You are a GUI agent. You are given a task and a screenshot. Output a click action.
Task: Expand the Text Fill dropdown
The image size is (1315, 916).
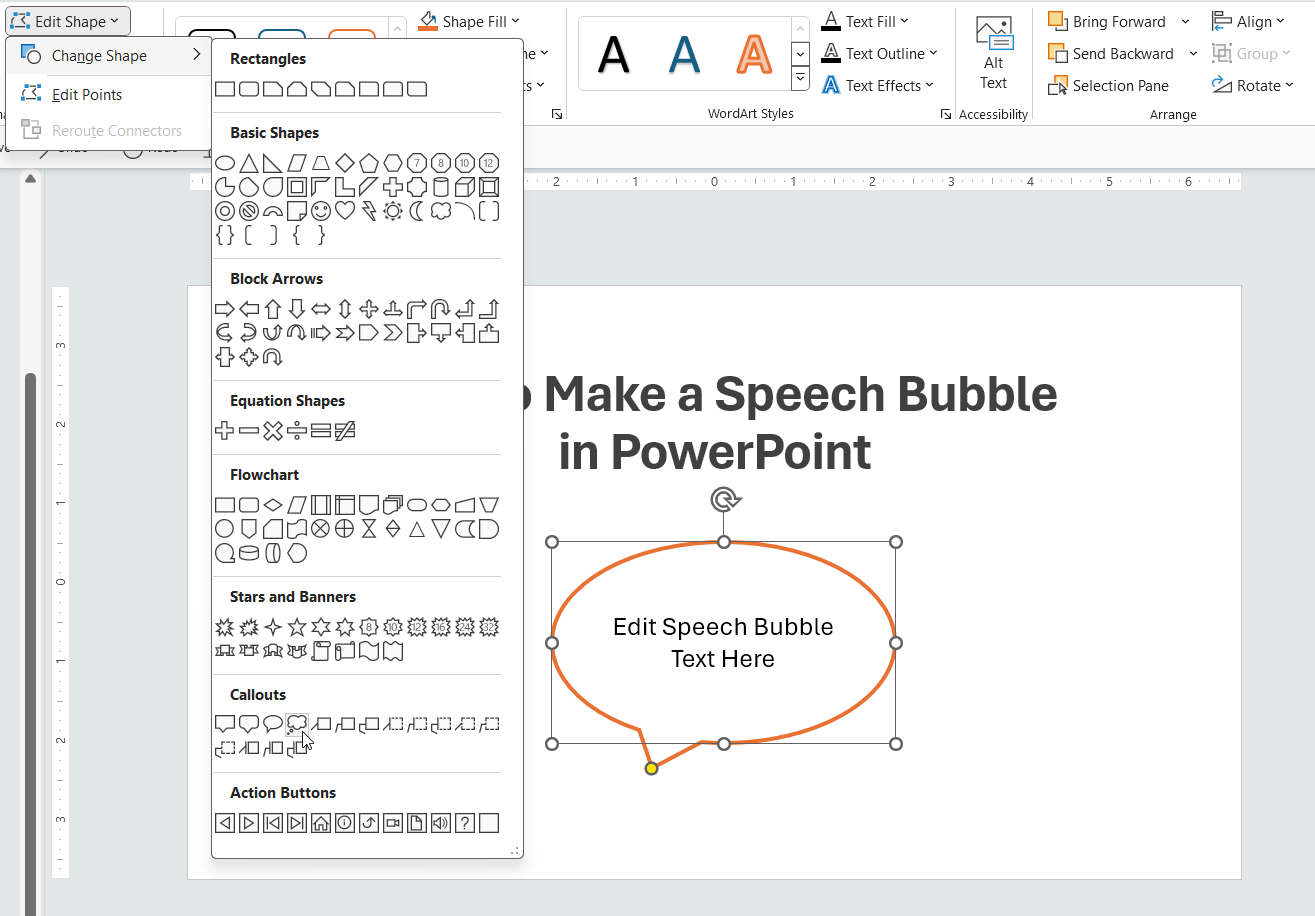coord(905,21)
